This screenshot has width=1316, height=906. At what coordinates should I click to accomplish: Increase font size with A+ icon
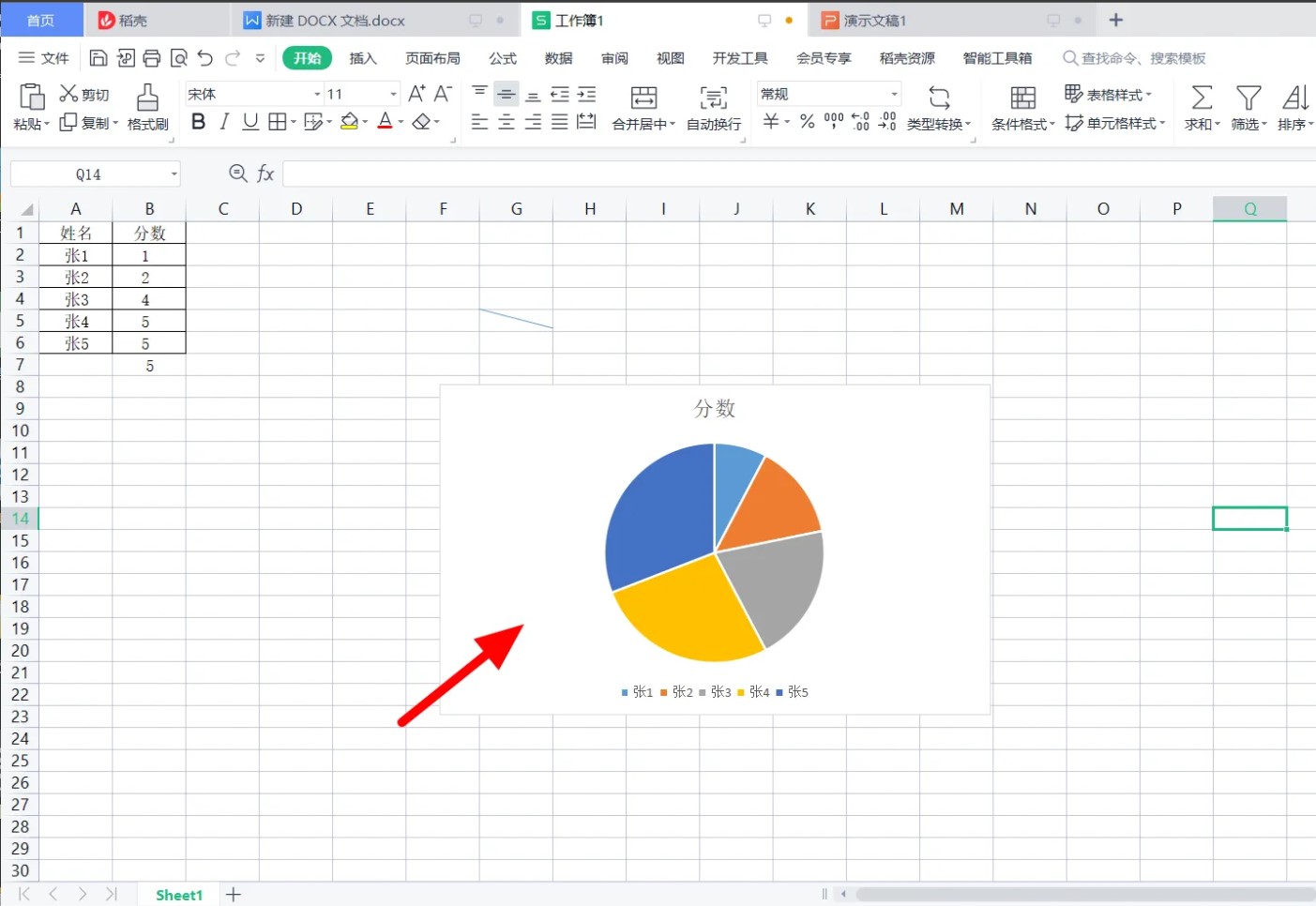tap(416, 94)
